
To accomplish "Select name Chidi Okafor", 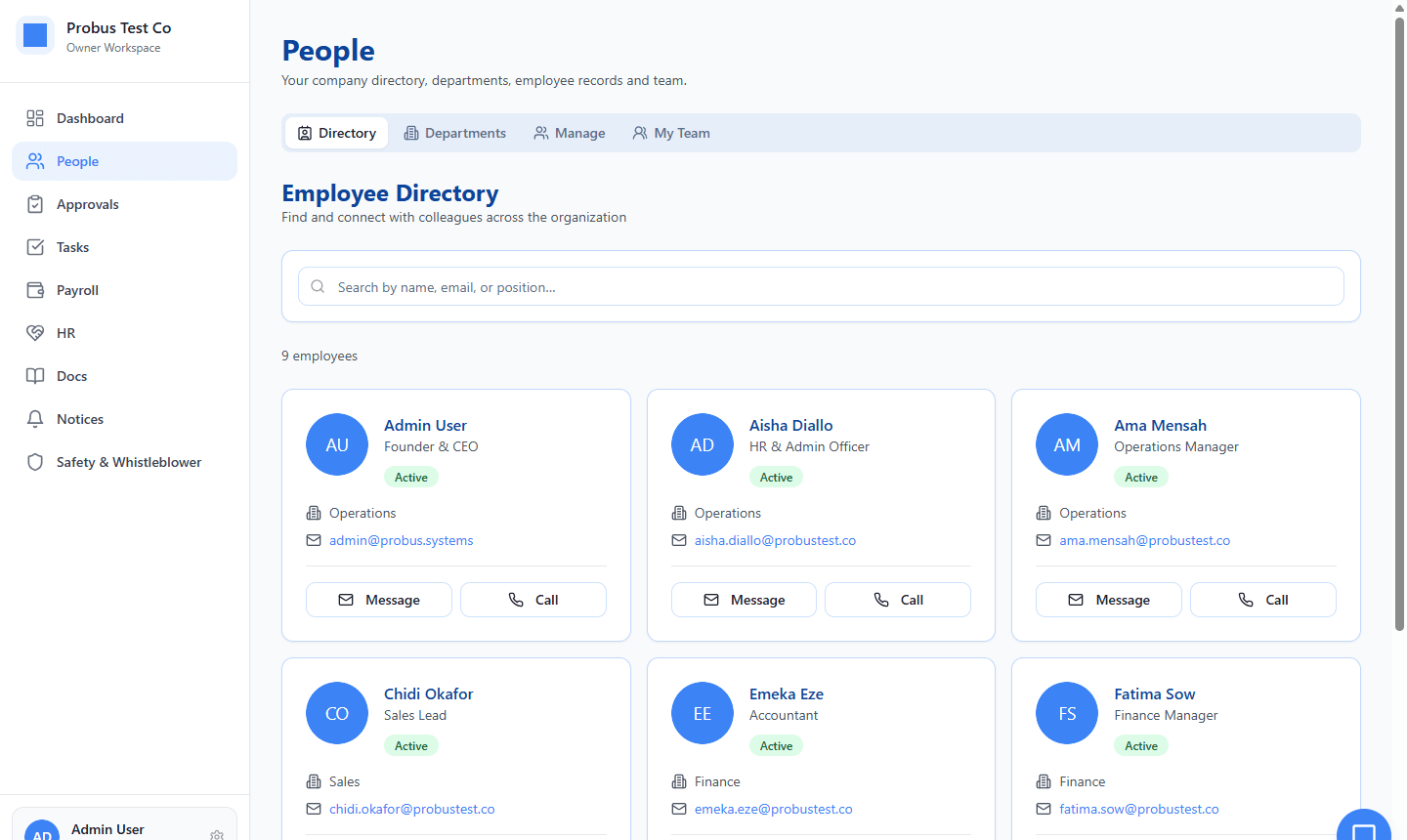I will point(428,693).
